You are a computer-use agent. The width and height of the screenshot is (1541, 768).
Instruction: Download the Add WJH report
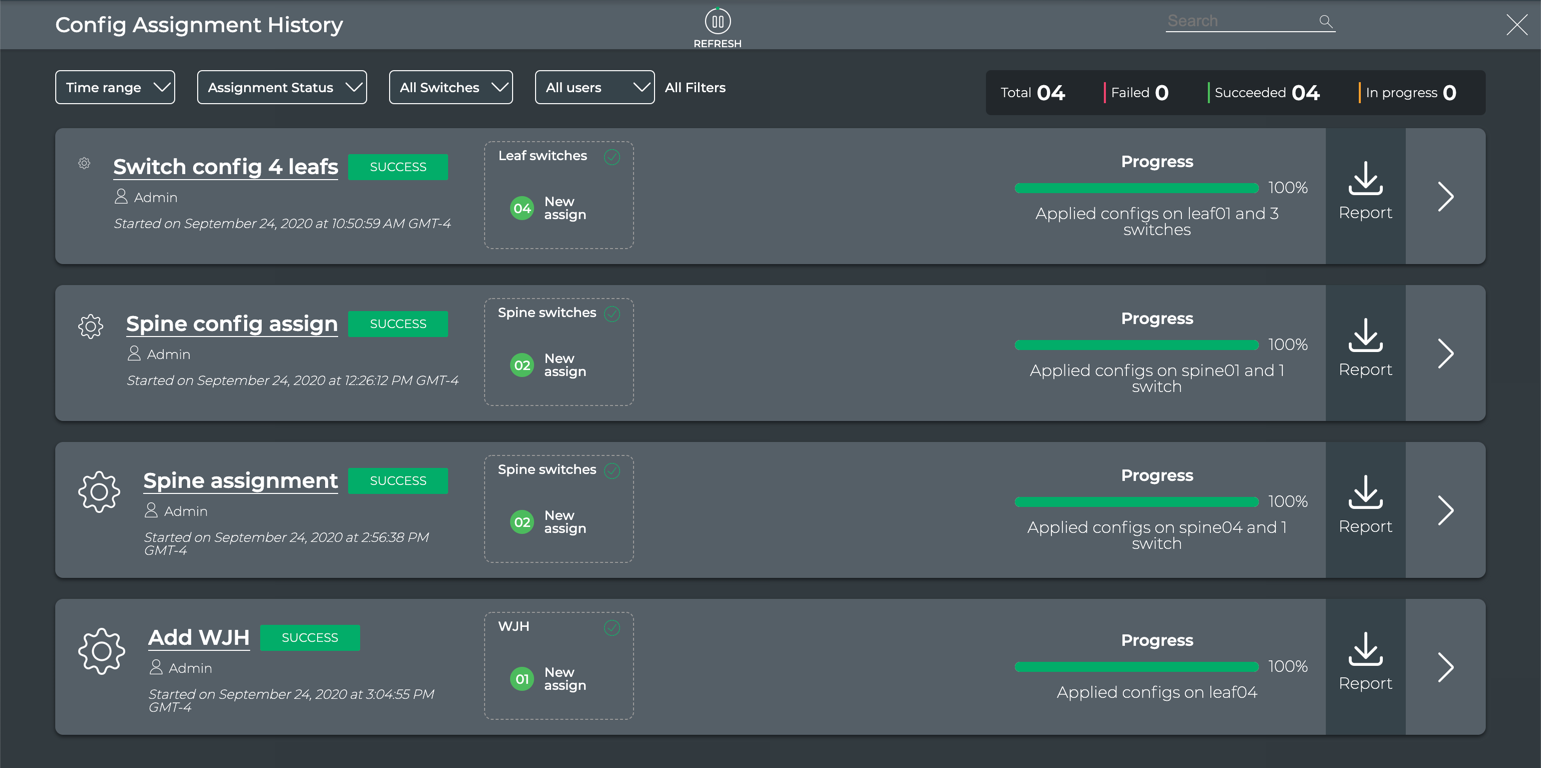pyautogui.click(x=1365, y=666)
